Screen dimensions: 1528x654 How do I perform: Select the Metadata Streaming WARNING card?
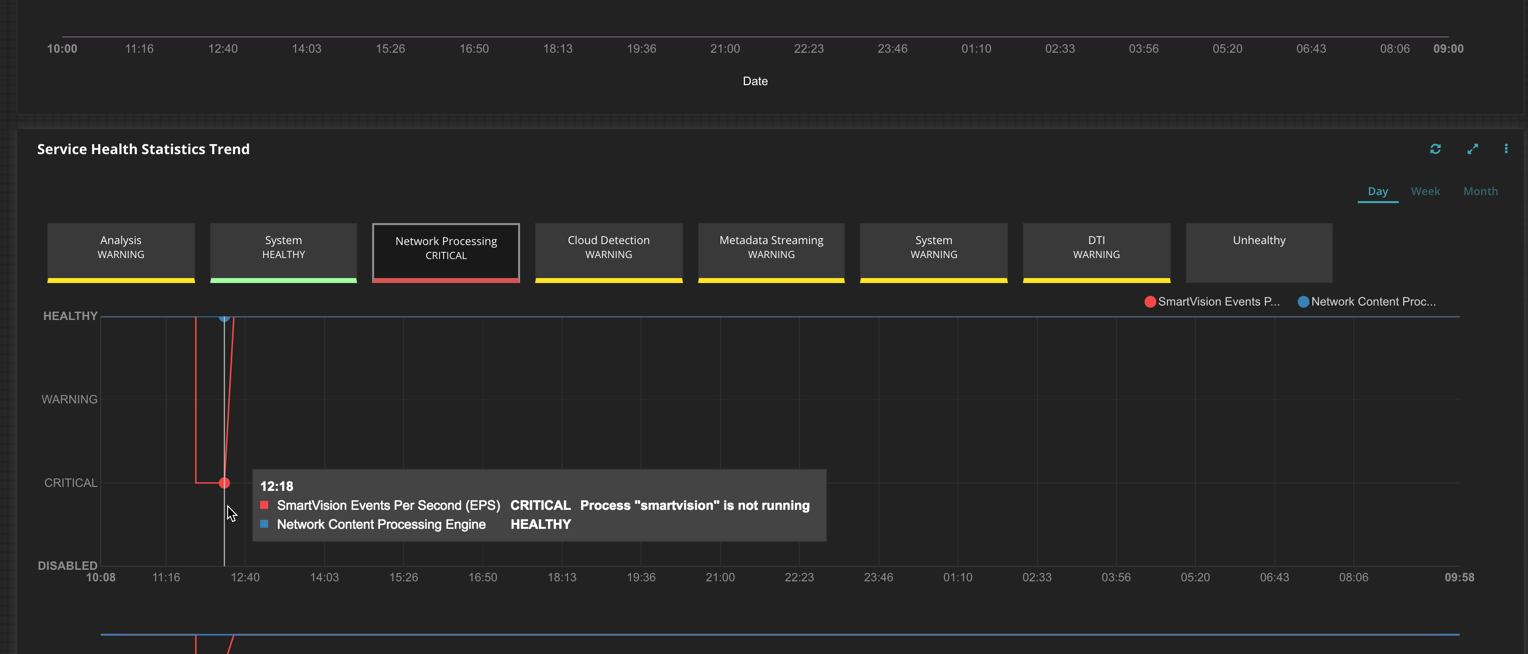771,253
